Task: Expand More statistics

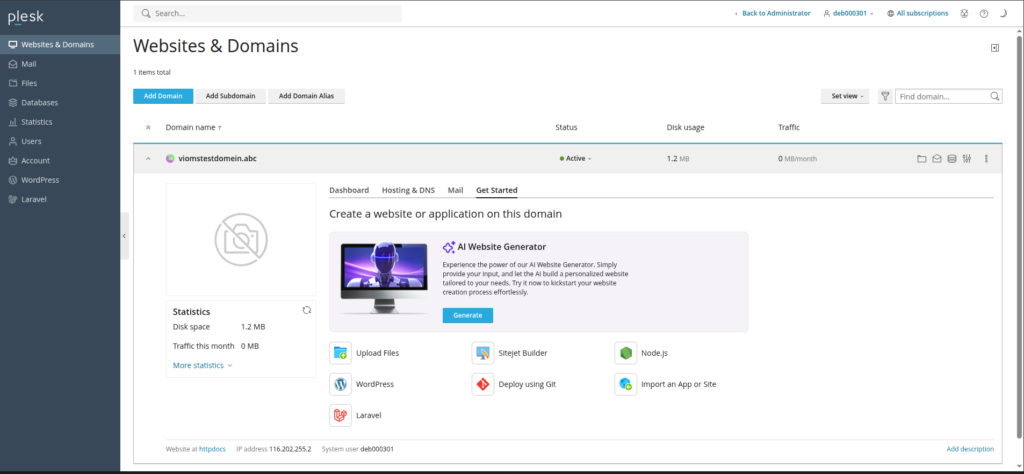Action: pyautogui.click(x=202, y=366)
